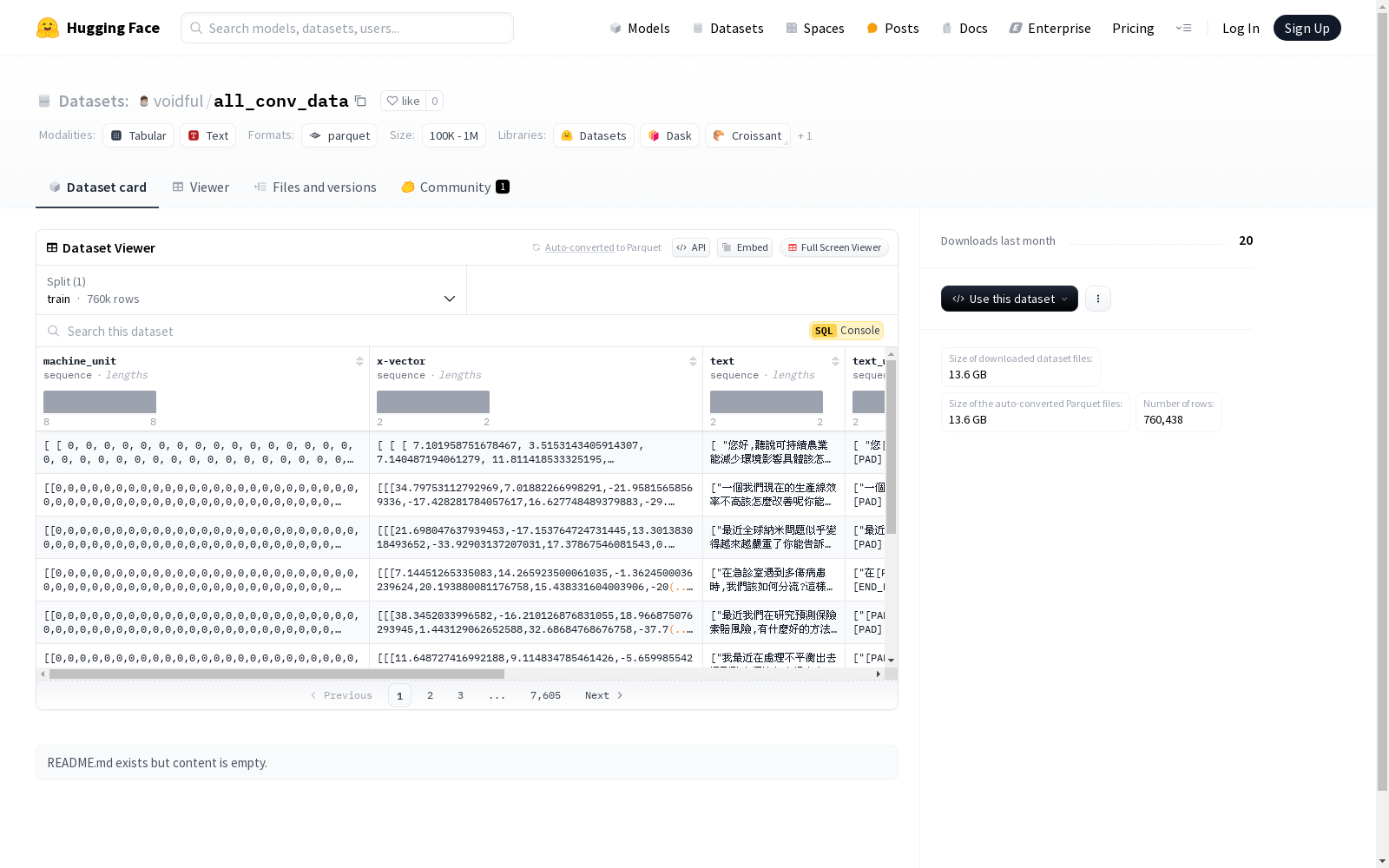The image size is (1389, 868).
Task: Switch to Files and versions tab
Action: pos(315,187)
